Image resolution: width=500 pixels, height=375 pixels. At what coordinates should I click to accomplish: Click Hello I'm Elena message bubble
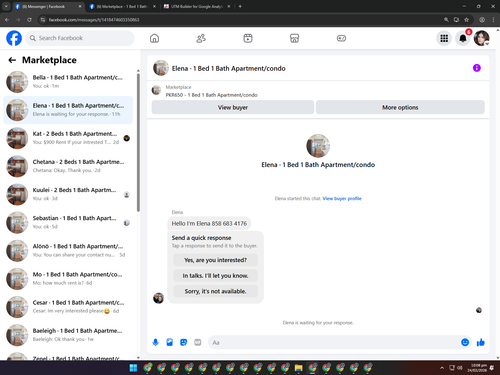209,223
